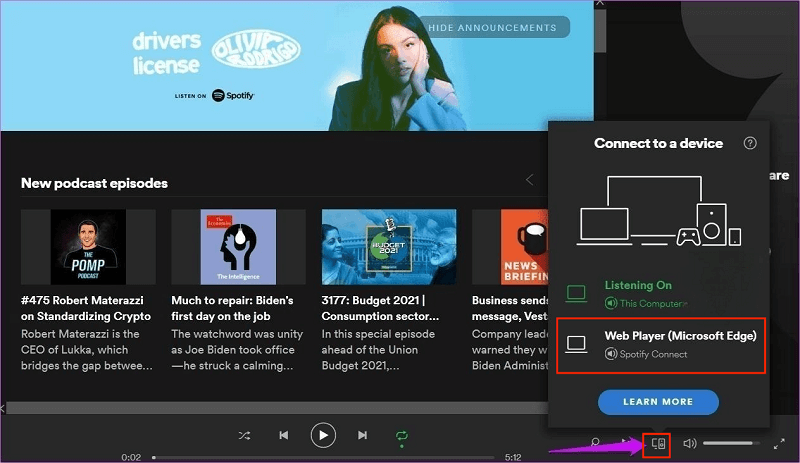Open the Budget 2021 episode thumbnail
Viewport: 800px width, 463px height.
pyautogui.click(x=389, y=247)
